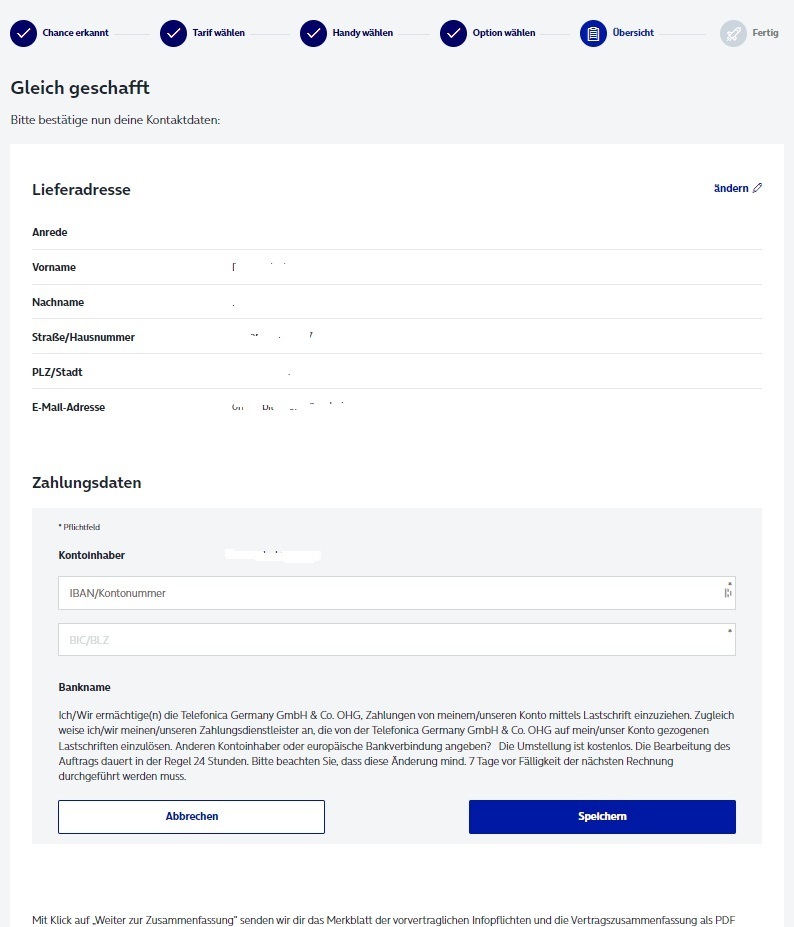Click the Fertig rocket step icon
The width and height of the screenshot is (794, 927).
coord(733,34)
